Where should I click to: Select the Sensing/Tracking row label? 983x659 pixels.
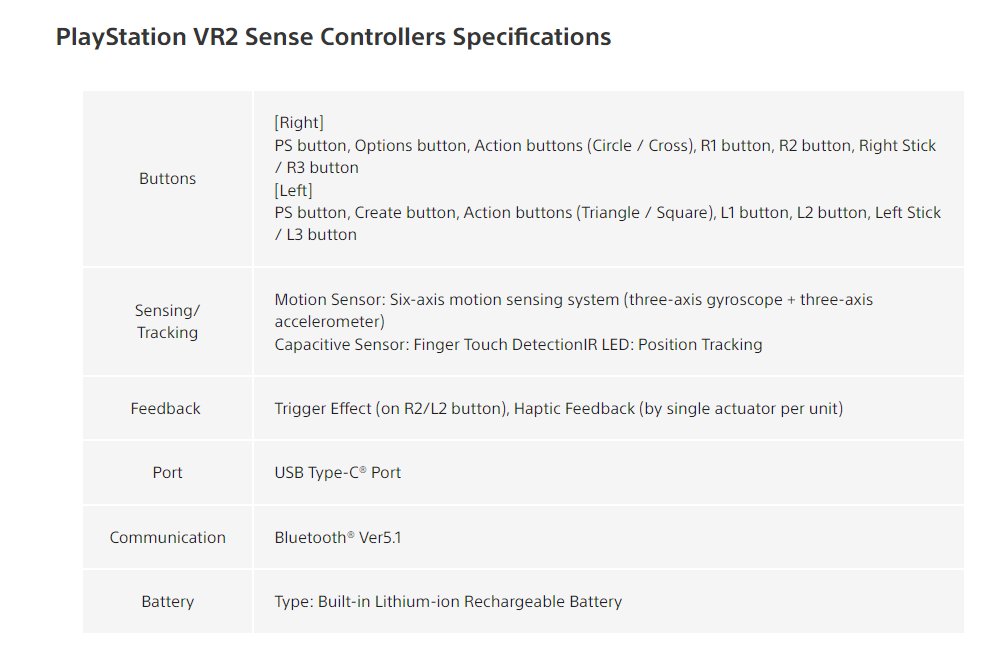[x=167, y=321]
